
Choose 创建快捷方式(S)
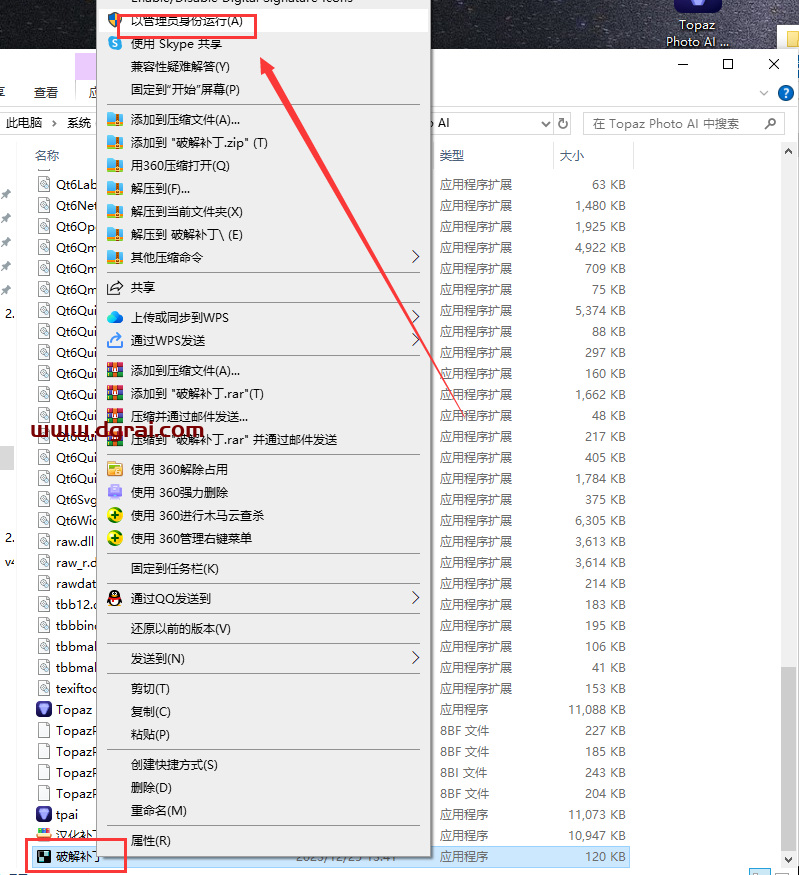(174, 765)
